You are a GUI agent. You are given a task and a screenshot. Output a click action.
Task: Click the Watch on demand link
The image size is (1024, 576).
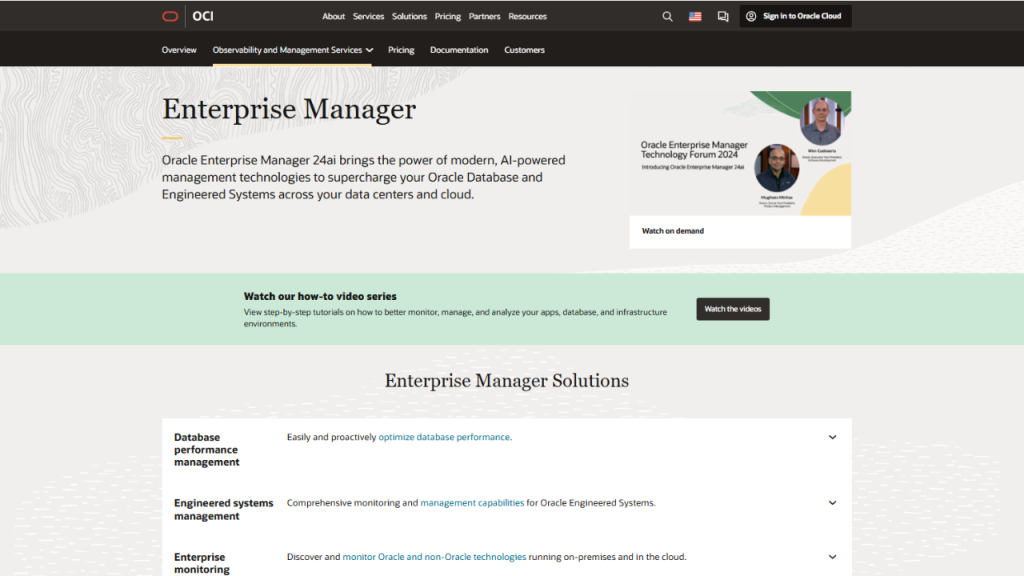(x=673, y=231)
